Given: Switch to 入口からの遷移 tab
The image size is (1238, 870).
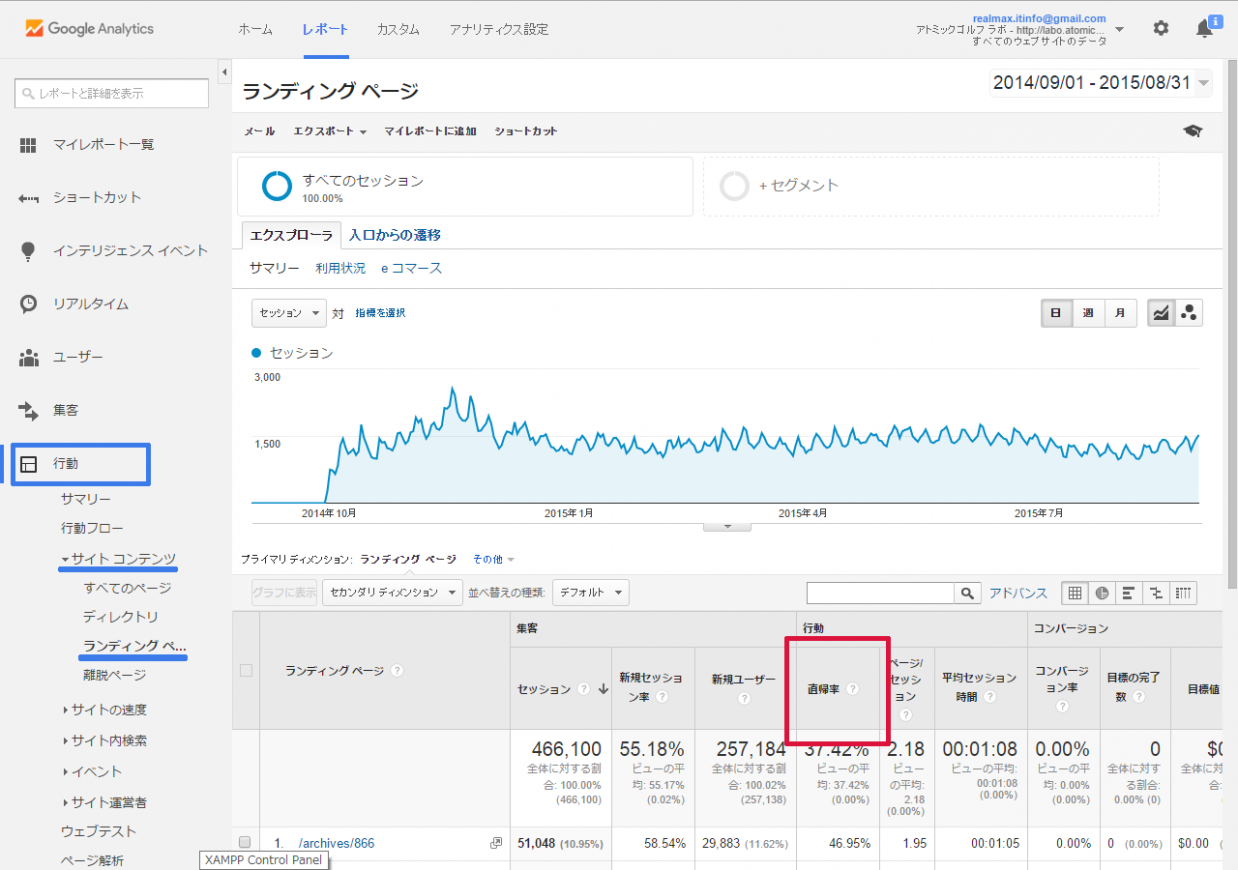Looking at the screenshot, I should (x=395, y=235).
